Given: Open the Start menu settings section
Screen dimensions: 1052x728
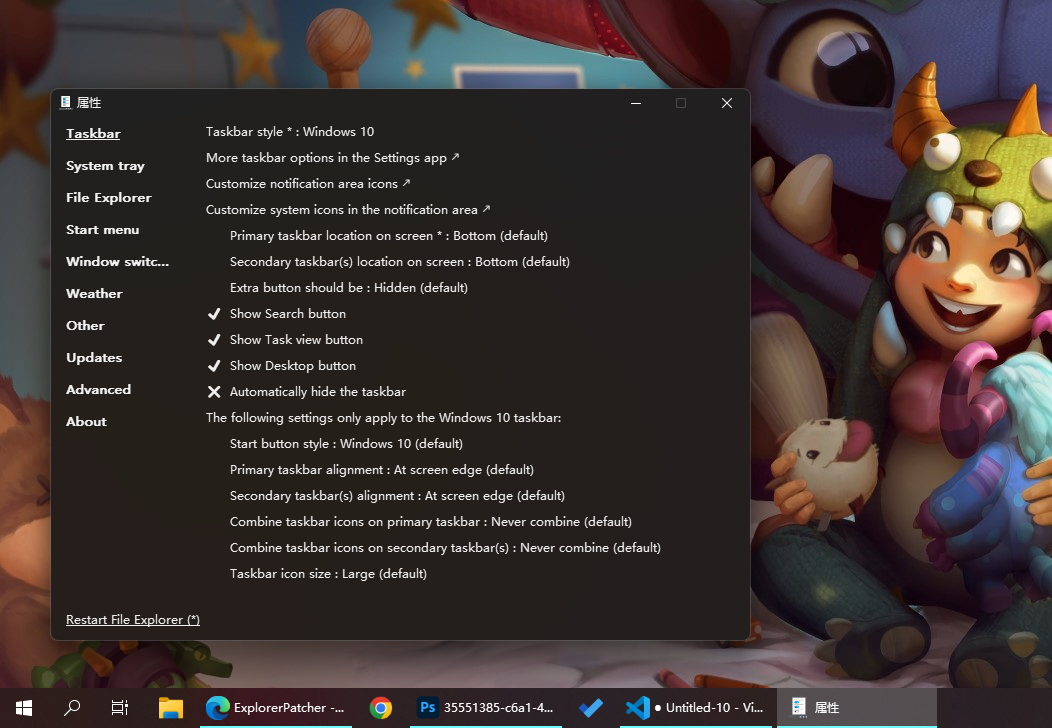Looking at the screenshot, I should pyautogui.click(x=102, y=230).
